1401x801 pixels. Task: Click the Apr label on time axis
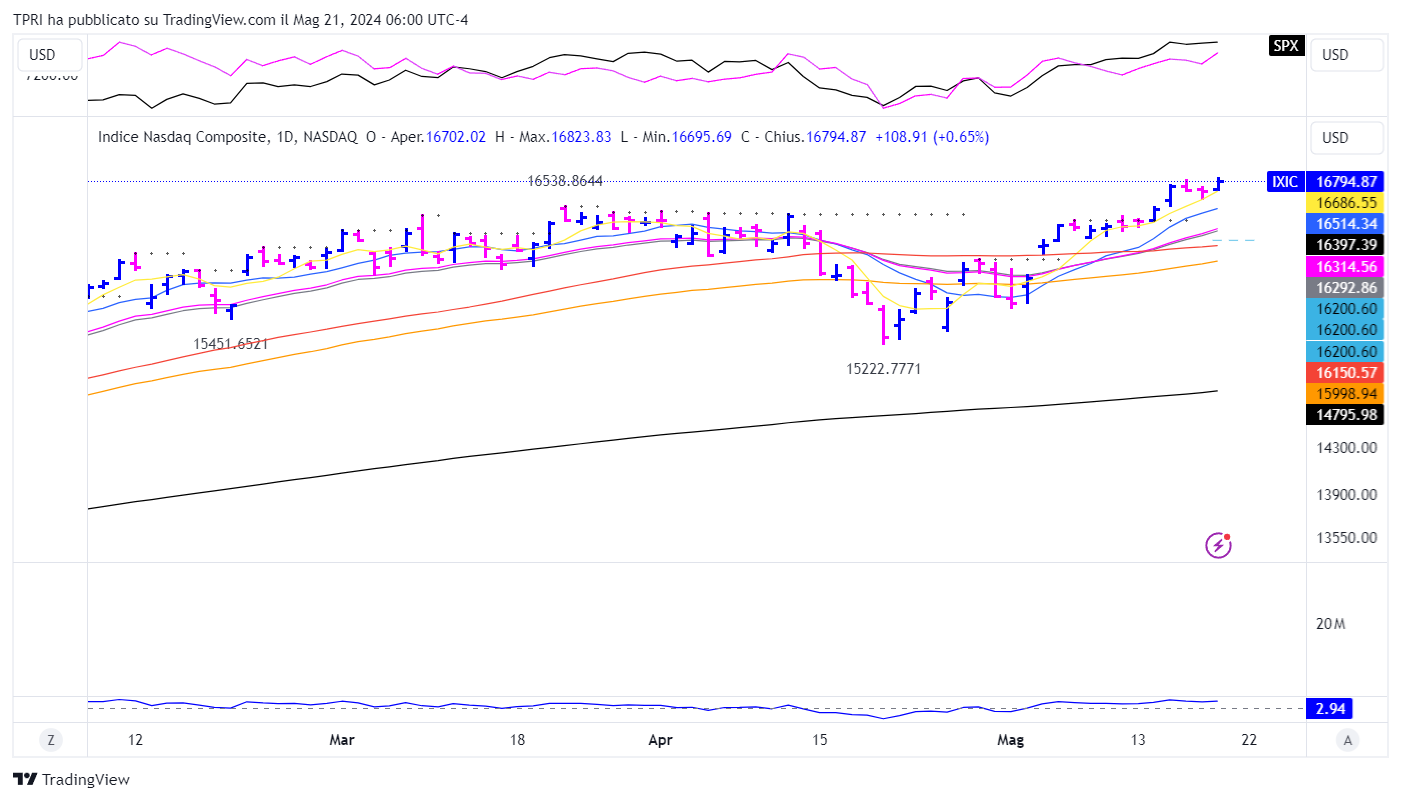660,740
